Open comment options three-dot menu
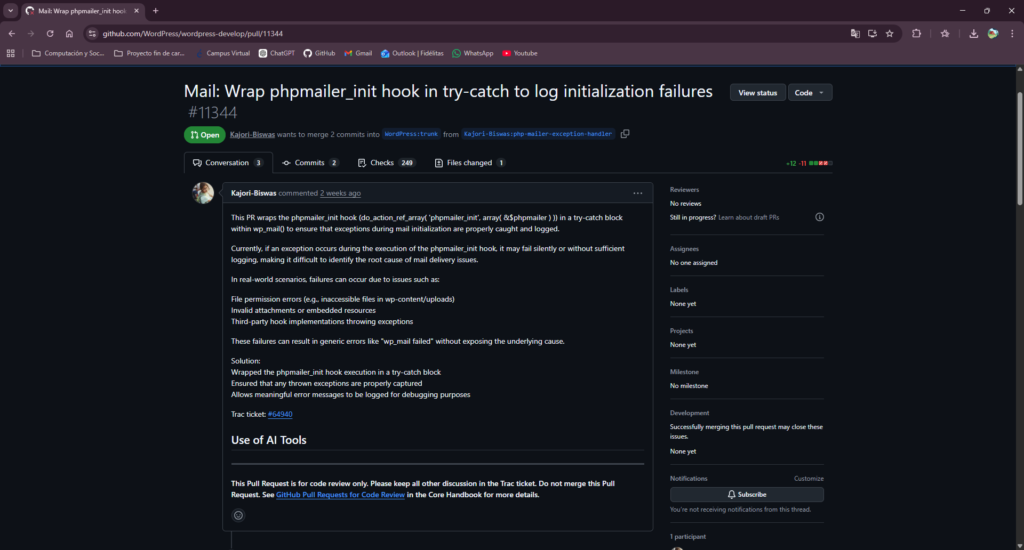Screen dimensions: 1024x550 pyautogui.click(x=637, y=193)
